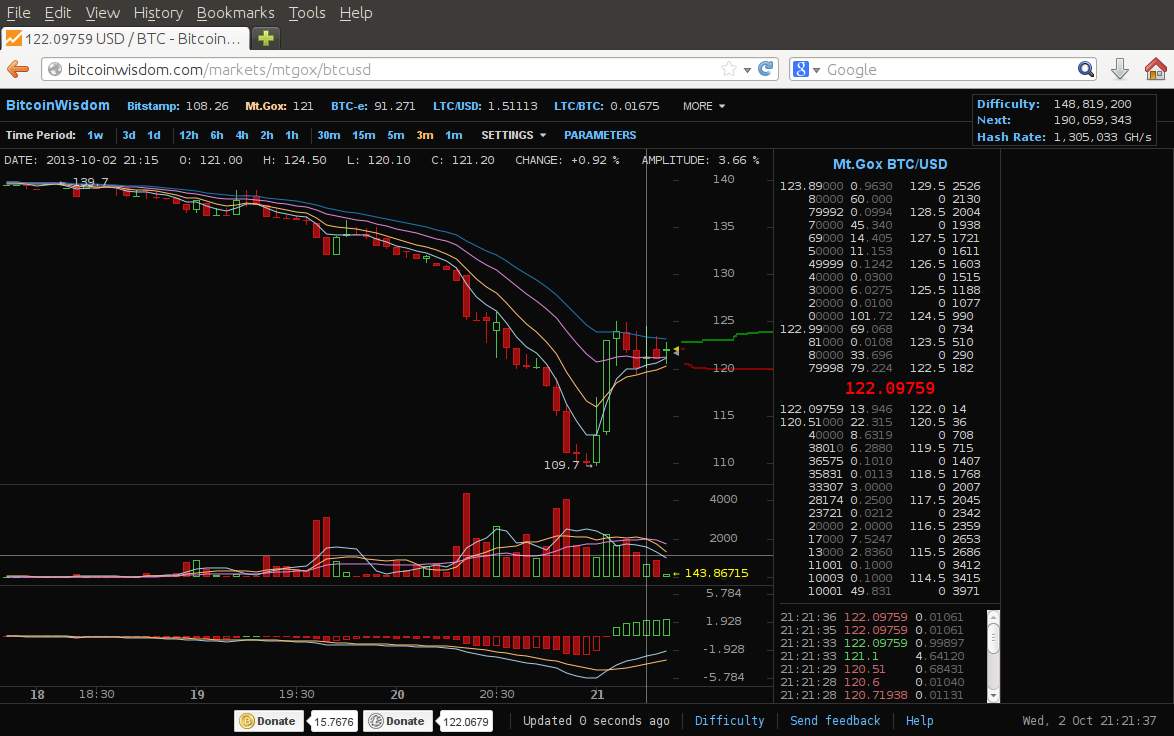Switch to Bitstamp market
The width and height of the screenshot is (1174, 736).
point(177,106)
